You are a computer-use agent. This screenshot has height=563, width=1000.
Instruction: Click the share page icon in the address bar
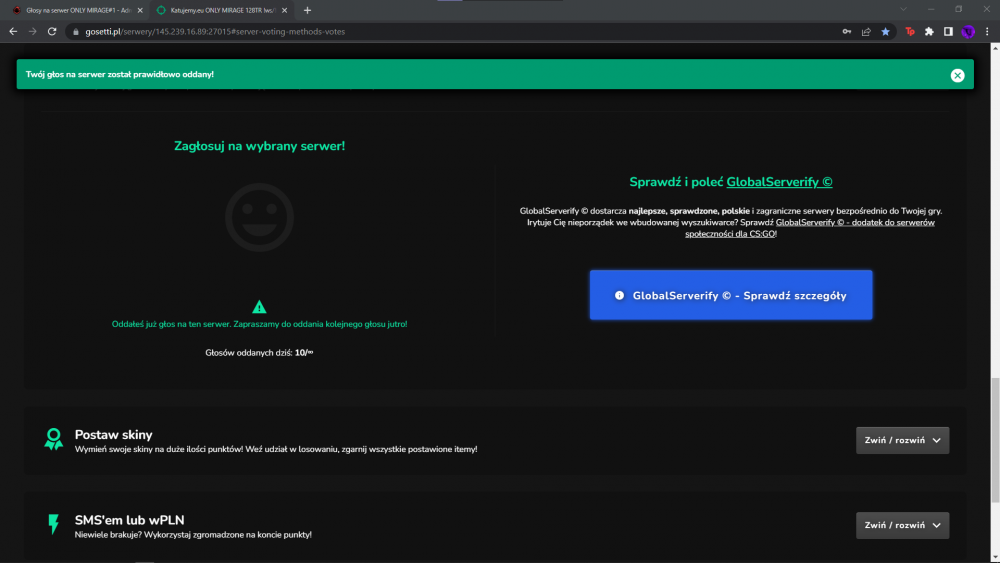click(866, 31)
